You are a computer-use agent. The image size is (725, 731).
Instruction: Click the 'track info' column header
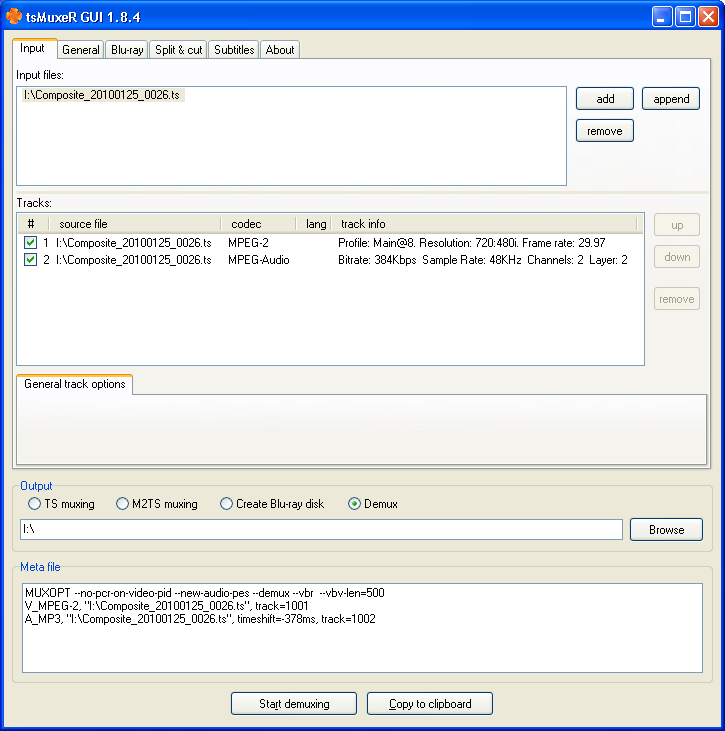click(484, 224)
